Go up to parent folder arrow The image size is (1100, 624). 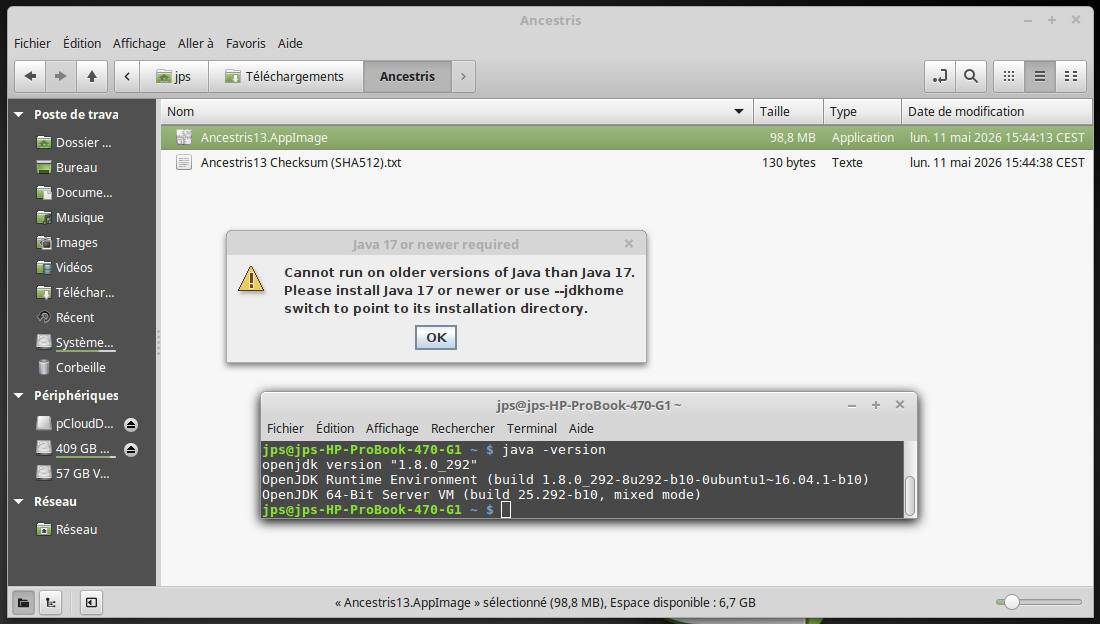[x=92, y=76]
